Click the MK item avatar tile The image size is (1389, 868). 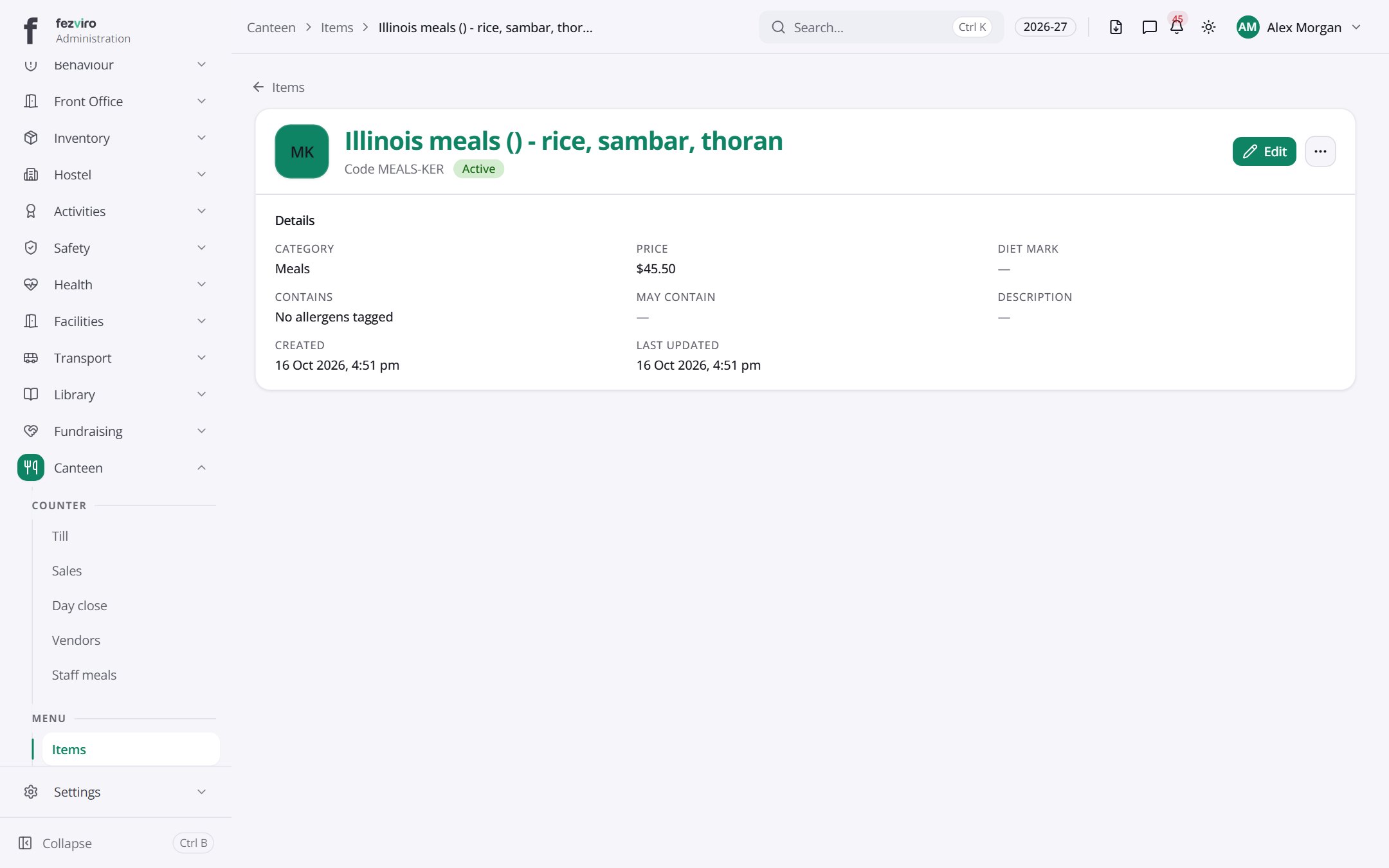click(302, 151)
